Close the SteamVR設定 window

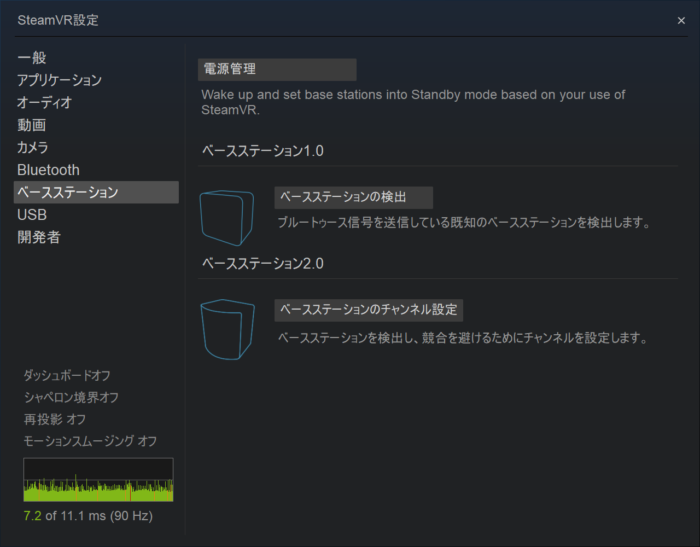[681, 21]
